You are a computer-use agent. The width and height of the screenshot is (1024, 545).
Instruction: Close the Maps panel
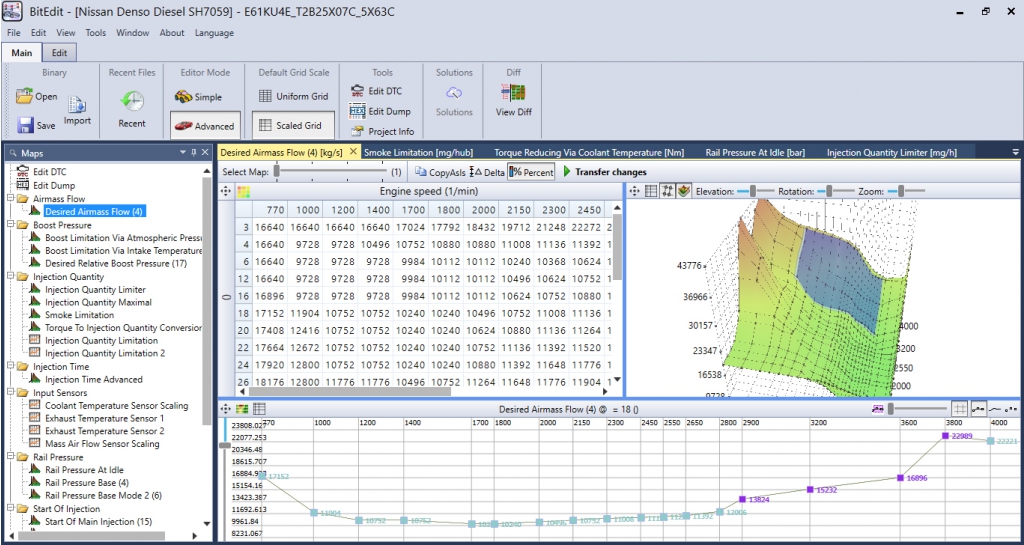(x=205, y=153)
